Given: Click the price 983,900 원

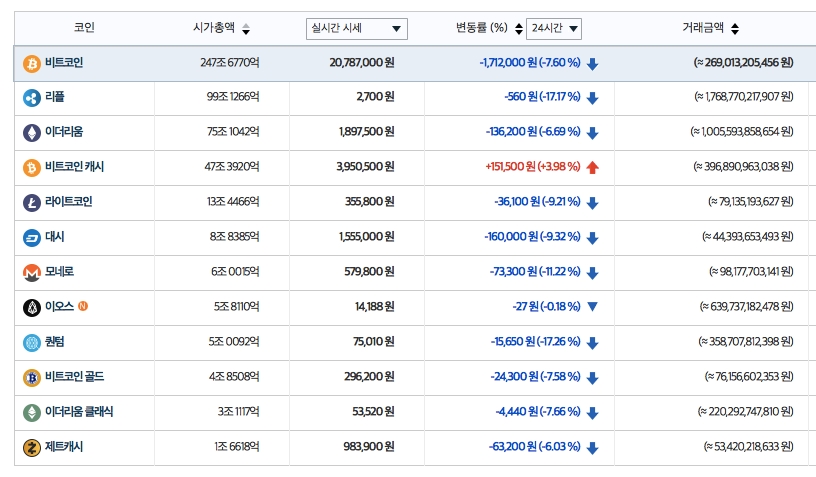Looking at the screenshot, I should click(x=368, y=446).
